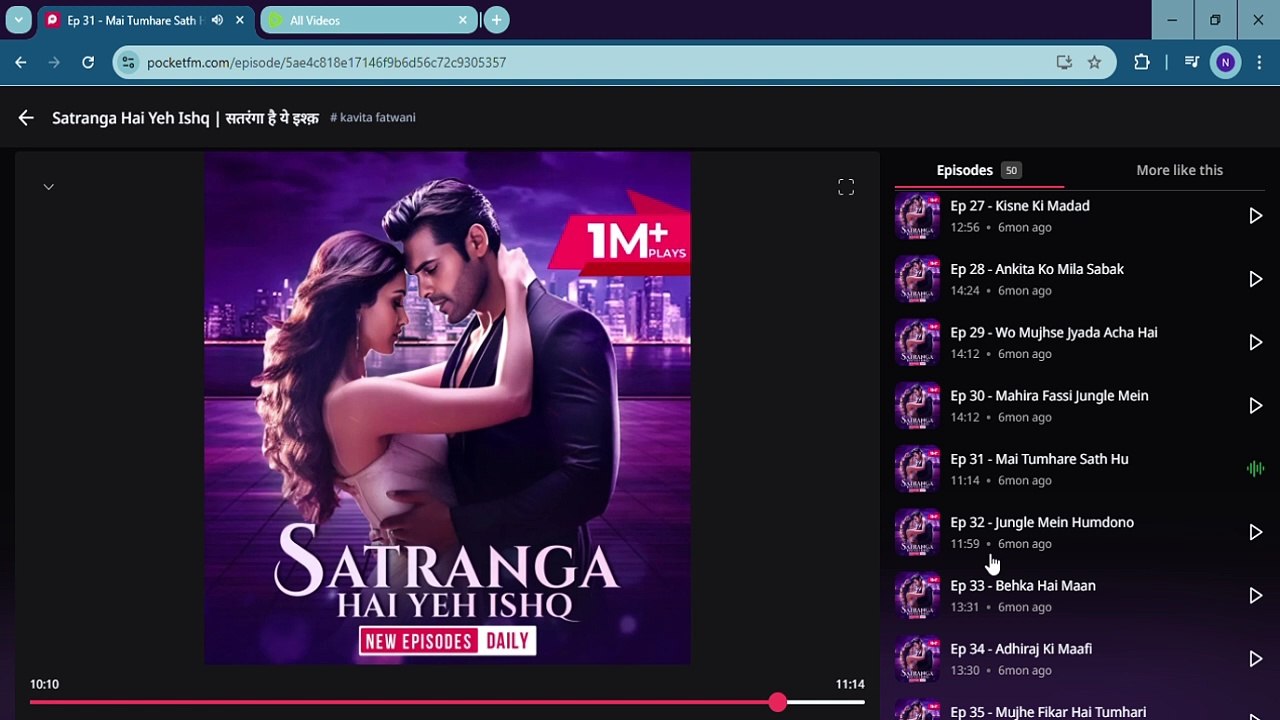The height and width of the screenshot is (720, 1280).
Task: Open the Ep 28 - Ankita Ko Mila Sabak title
Action: click(x=1037, y=269)
